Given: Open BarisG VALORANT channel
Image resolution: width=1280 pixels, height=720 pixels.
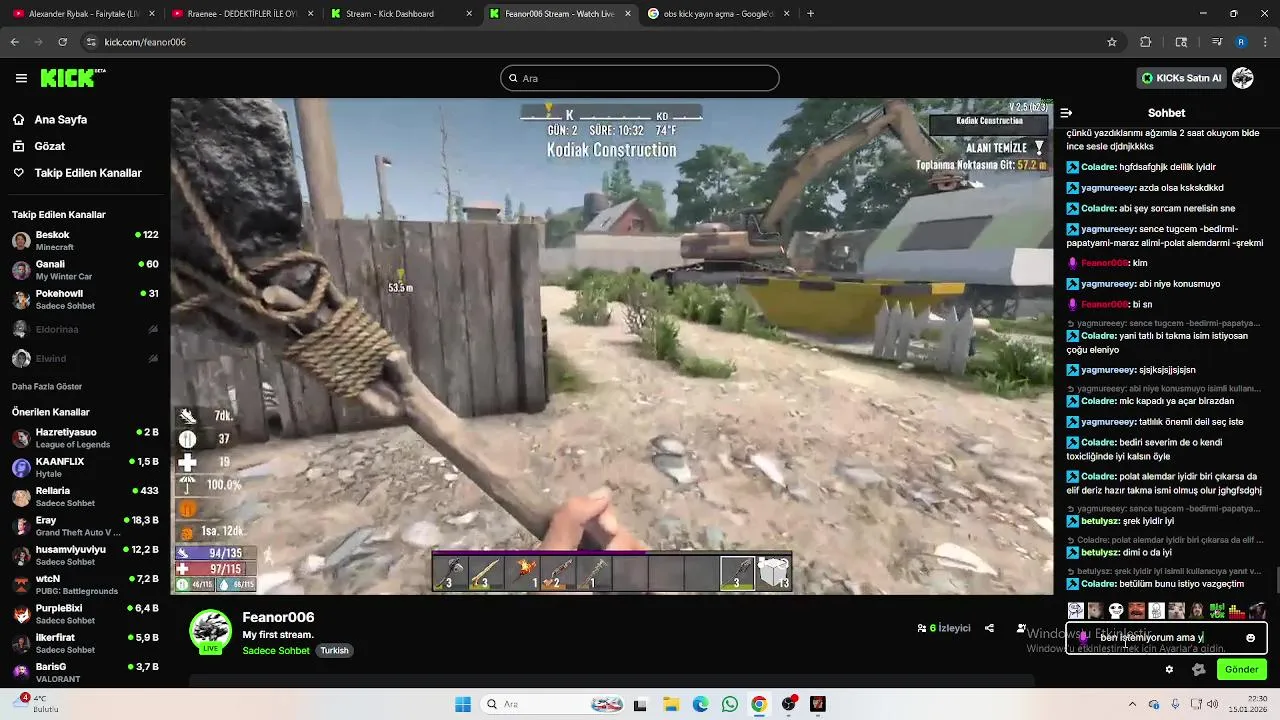Looking at the screenshot, I should click(85, 672).
